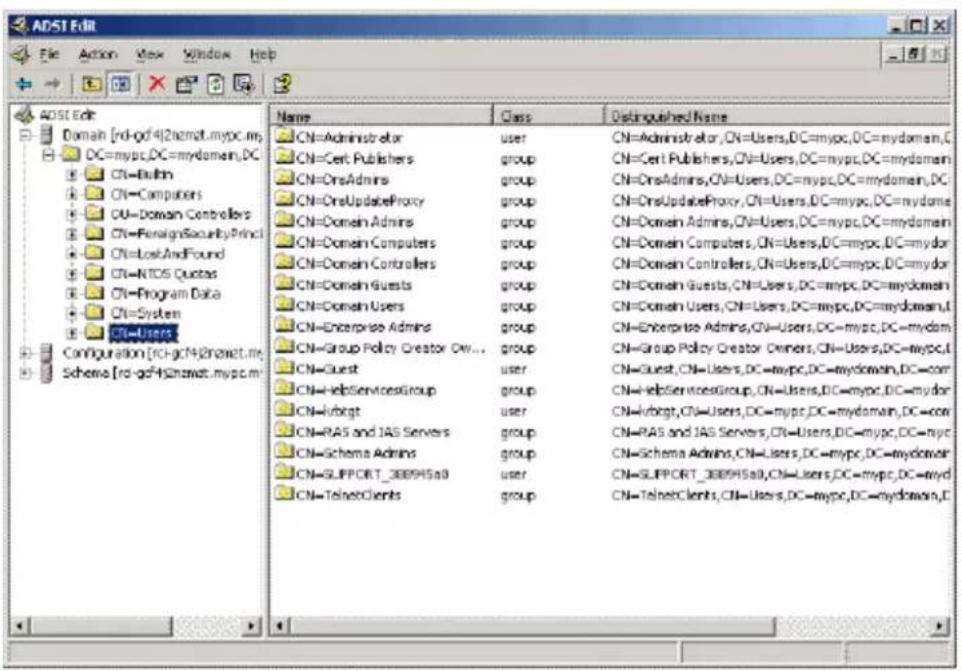Expand the CN=Builtin node
The image size is (962, 671).
(72, 175)
